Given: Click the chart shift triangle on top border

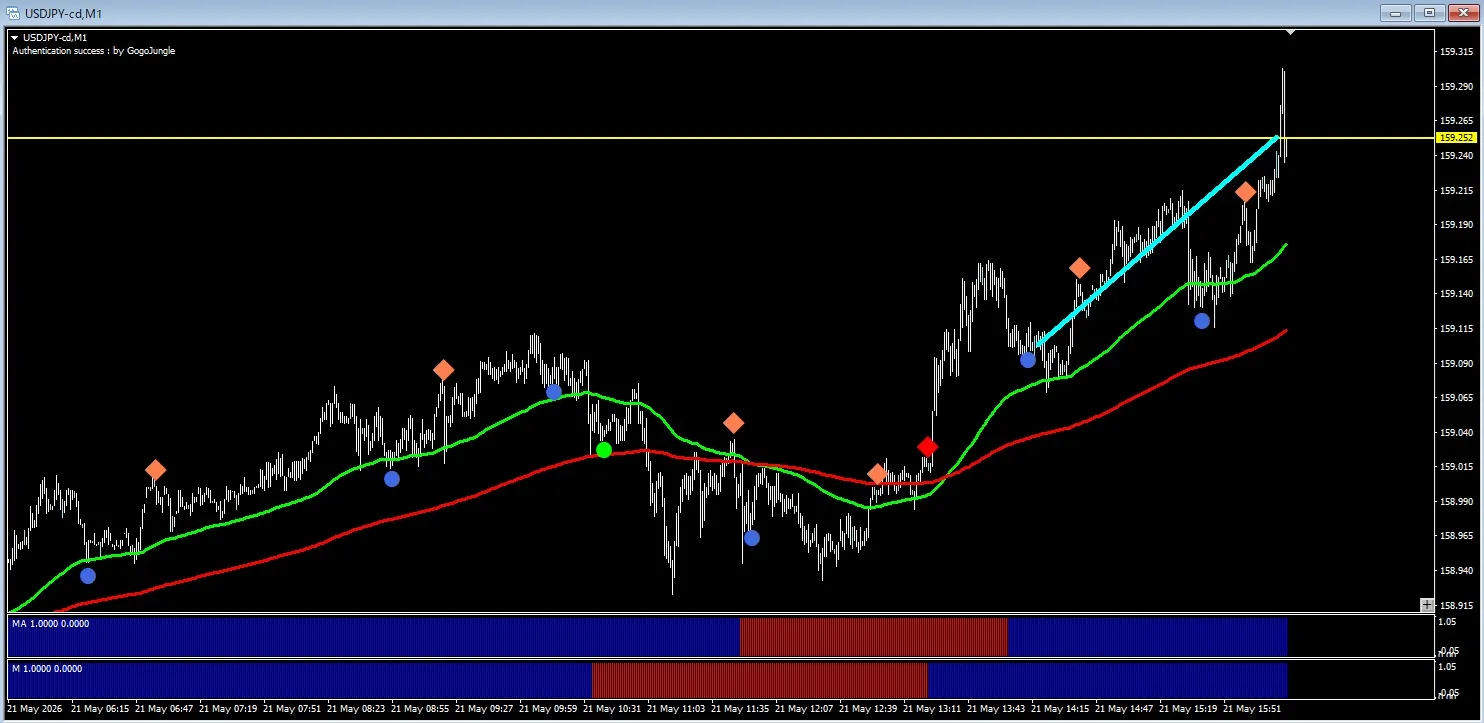Looking at the screenshot, I should click(x=1291, y=33).
